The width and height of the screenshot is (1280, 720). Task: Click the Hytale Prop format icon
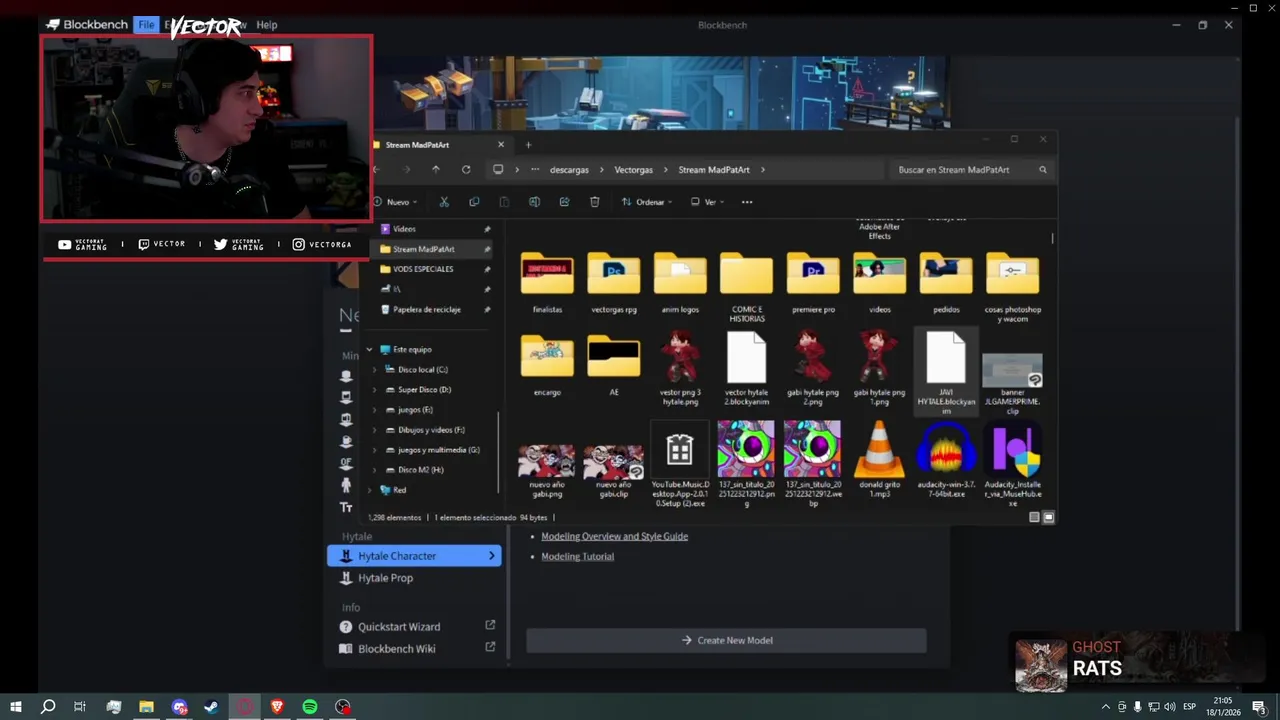(x=346, y=578)
